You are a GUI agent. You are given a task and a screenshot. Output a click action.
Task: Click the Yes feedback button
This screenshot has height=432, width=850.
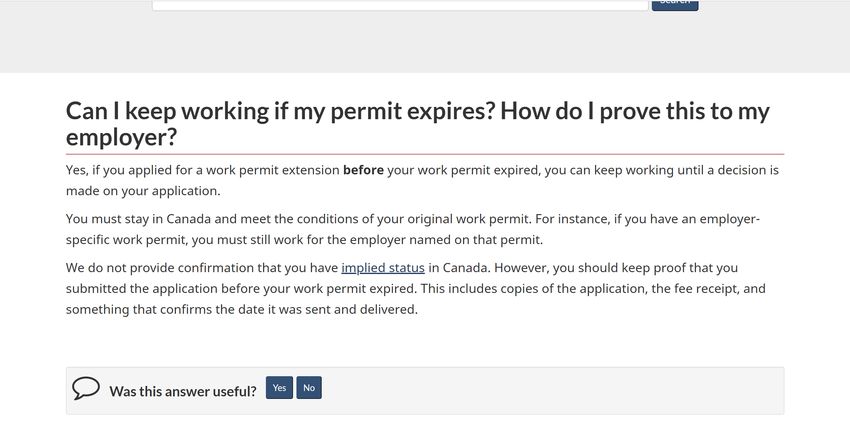[279, 388]
